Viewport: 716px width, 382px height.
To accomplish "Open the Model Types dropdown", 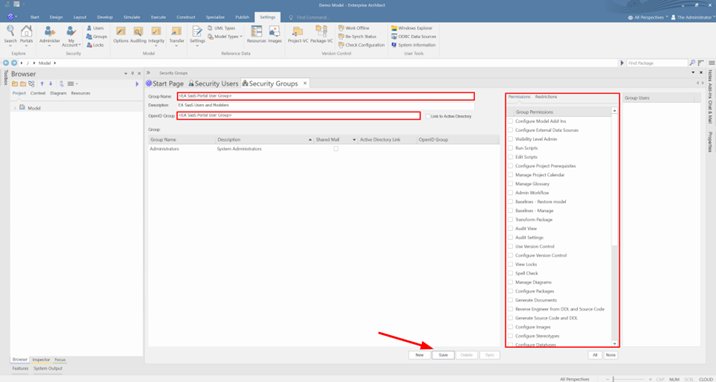I will [x=225, y=37].
